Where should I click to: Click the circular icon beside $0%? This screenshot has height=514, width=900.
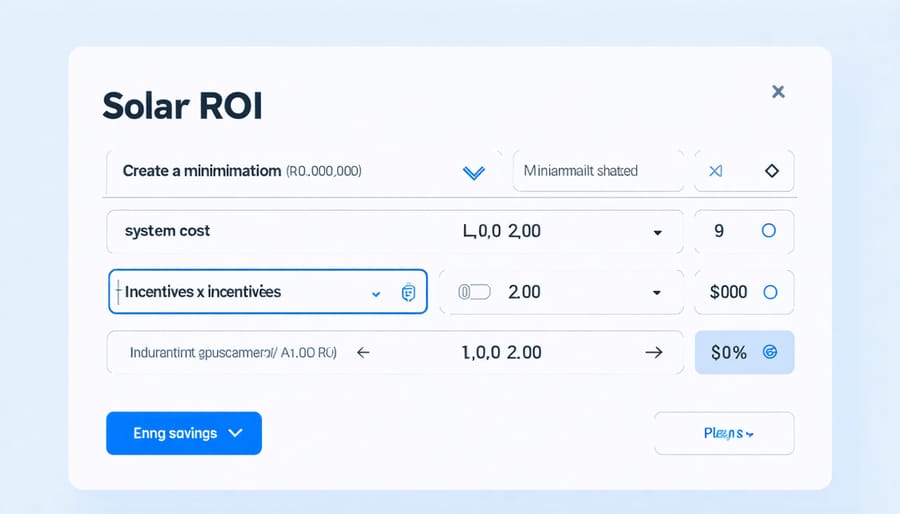(770, 352)
